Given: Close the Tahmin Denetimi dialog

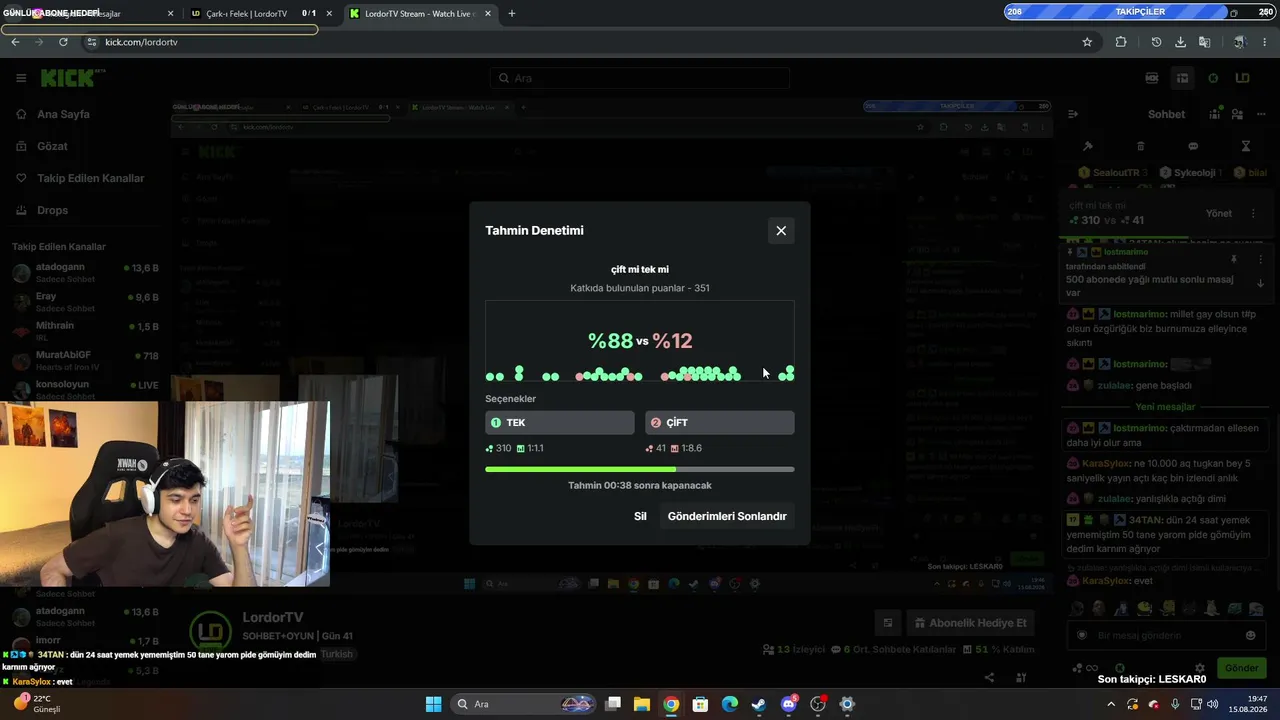Looking at the screenshot, I should click(781, 230).
